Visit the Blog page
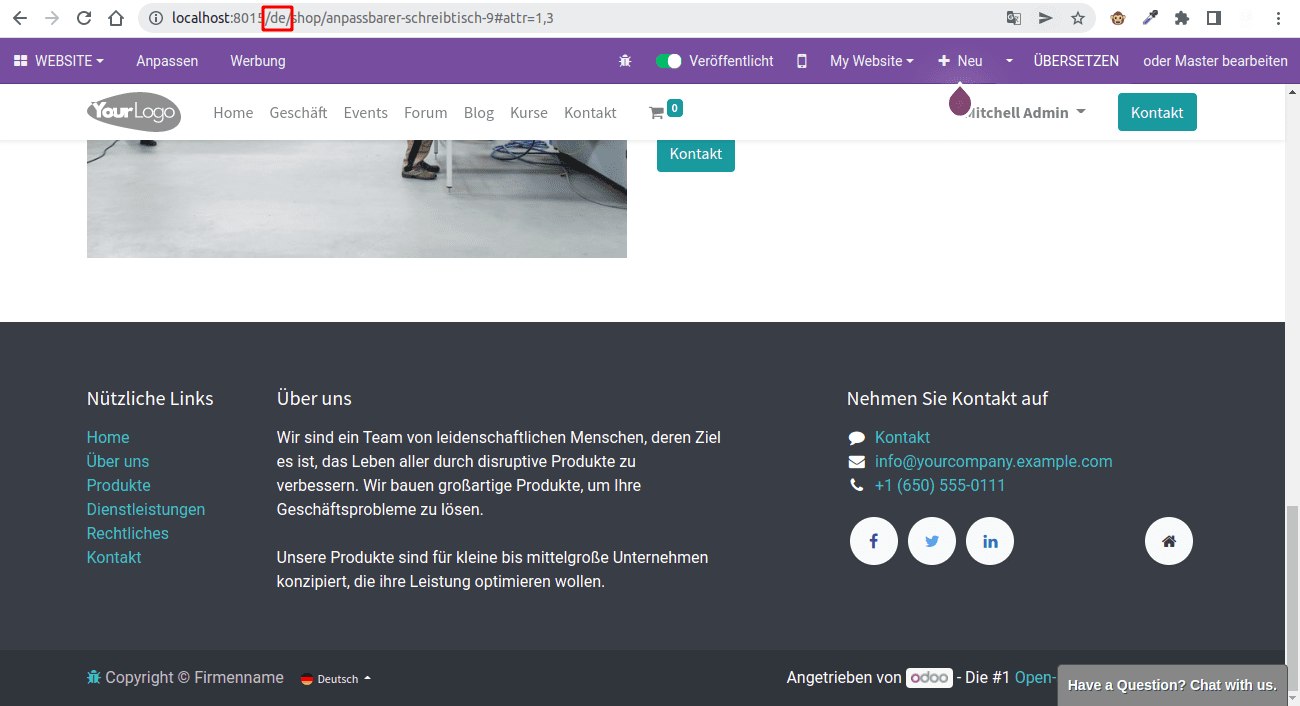Screen dimensions: 1300x706 coord(479,113)
